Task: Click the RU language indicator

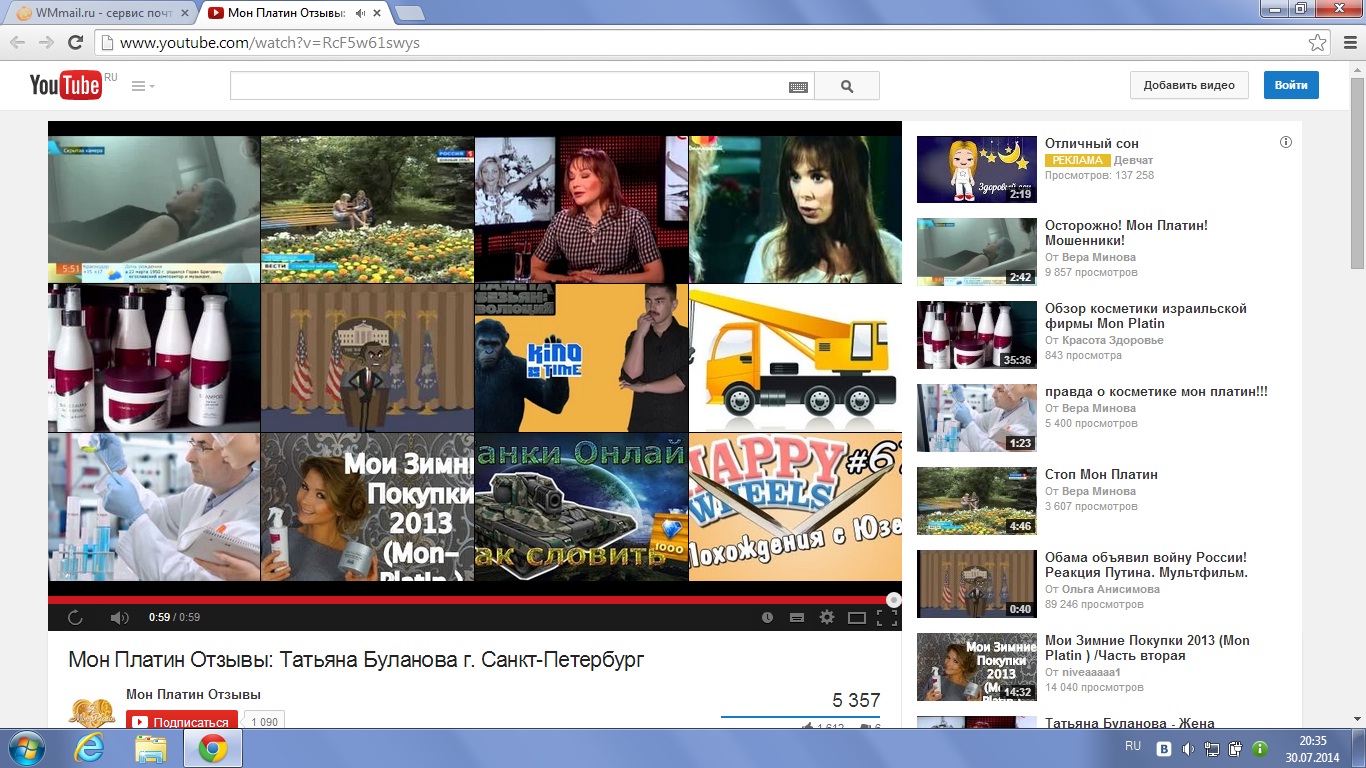Action: pos(1132,746)
